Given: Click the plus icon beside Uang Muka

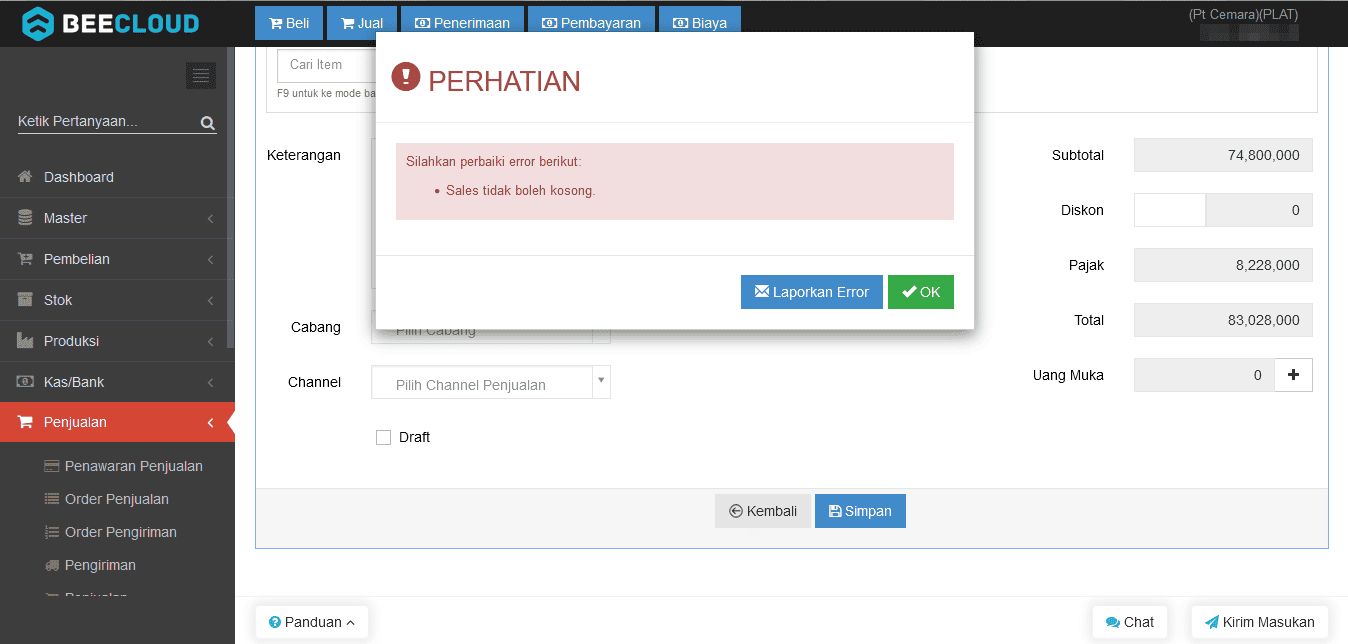Looking at the screenshot, I should (1293, 375).
